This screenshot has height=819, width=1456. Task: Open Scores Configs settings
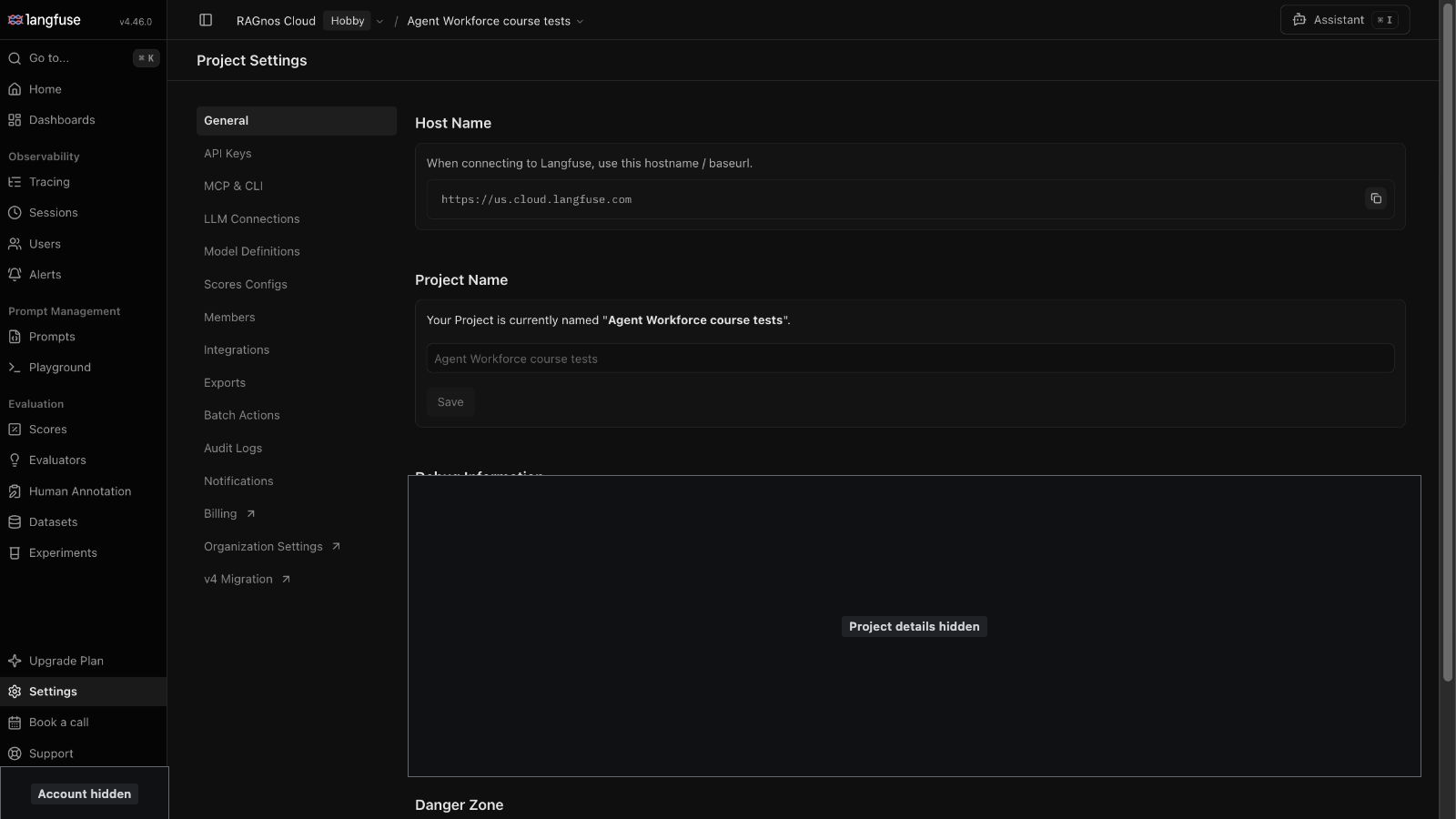(x=297, y=285)
